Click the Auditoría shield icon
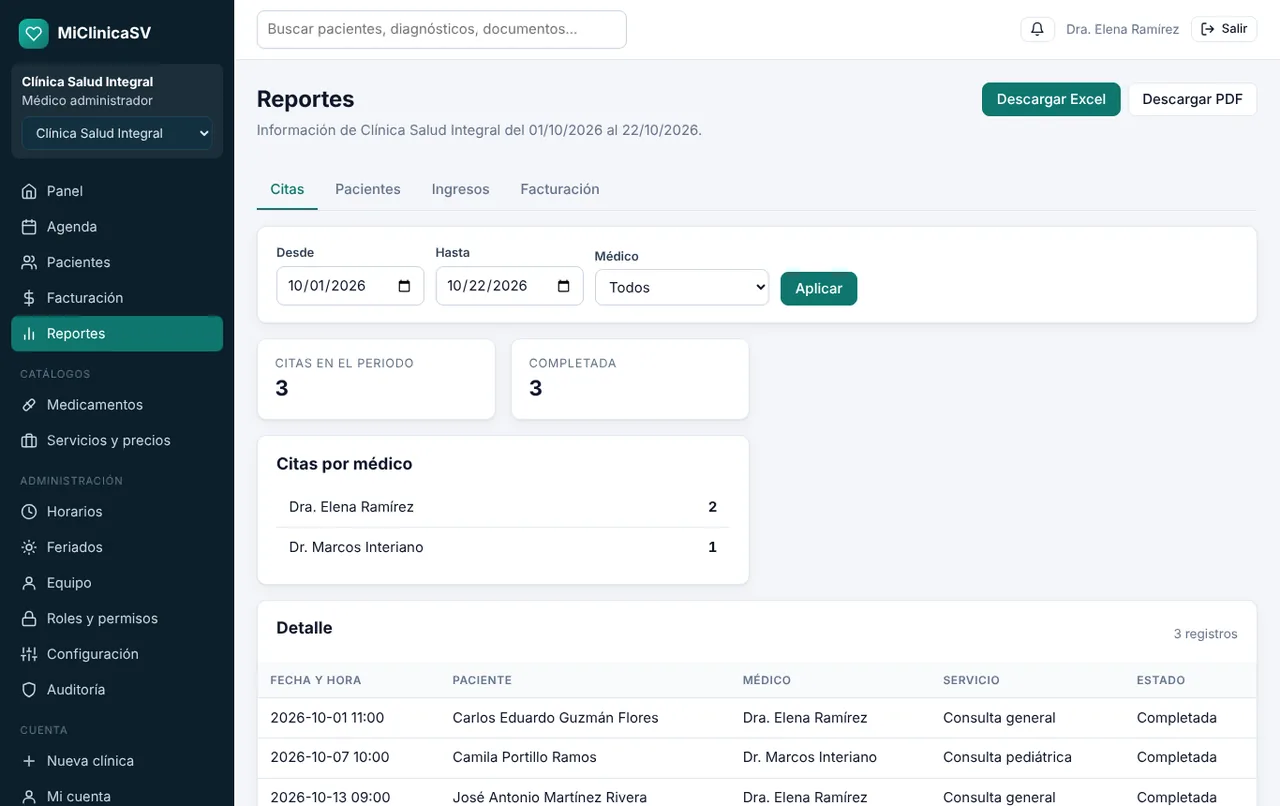The image size is (1280, 806). (x=29, y=690)
